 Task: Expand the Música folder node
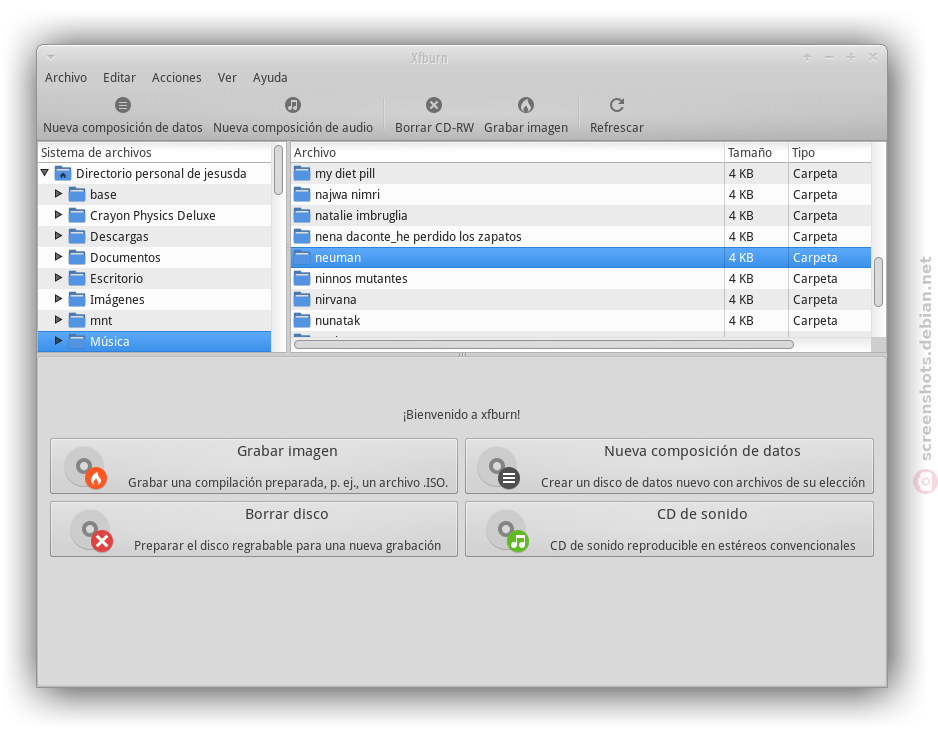tap(58, 340)
